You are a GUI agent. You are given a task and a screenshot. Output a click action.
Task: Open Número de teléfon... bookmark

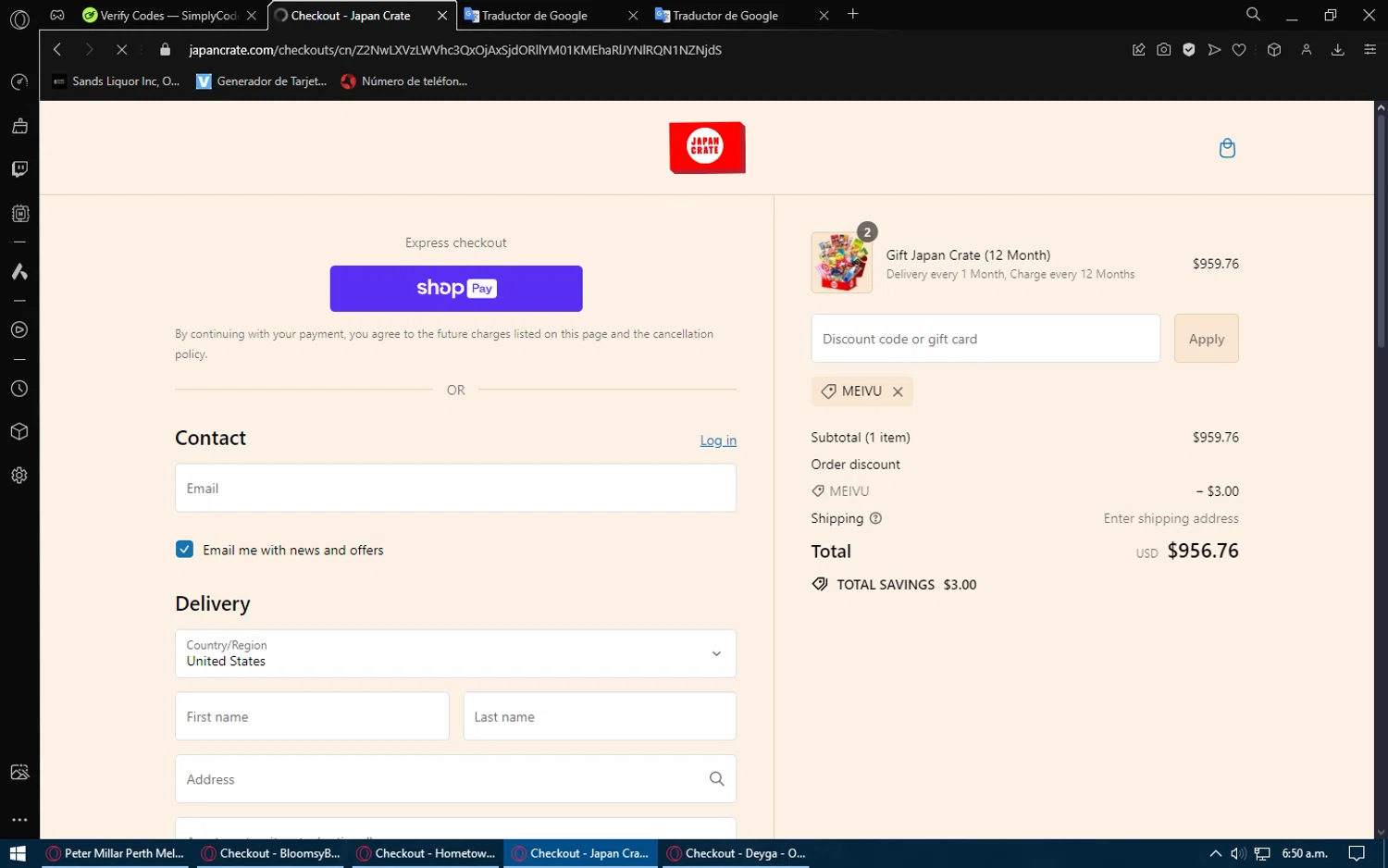click(x=404, y=81)
